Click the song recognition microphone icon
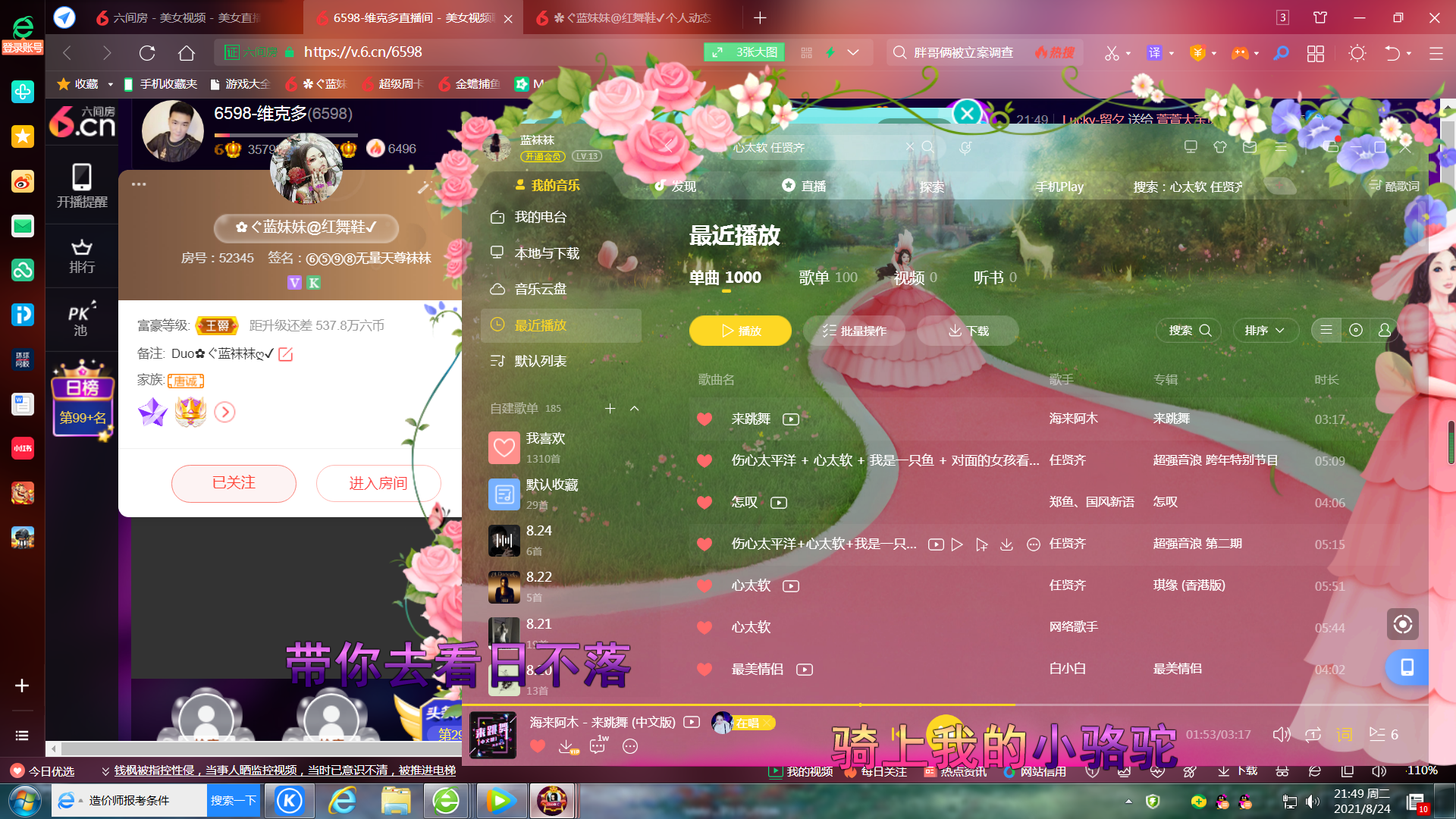The image size is (1456, 819). tap(965, 147)
